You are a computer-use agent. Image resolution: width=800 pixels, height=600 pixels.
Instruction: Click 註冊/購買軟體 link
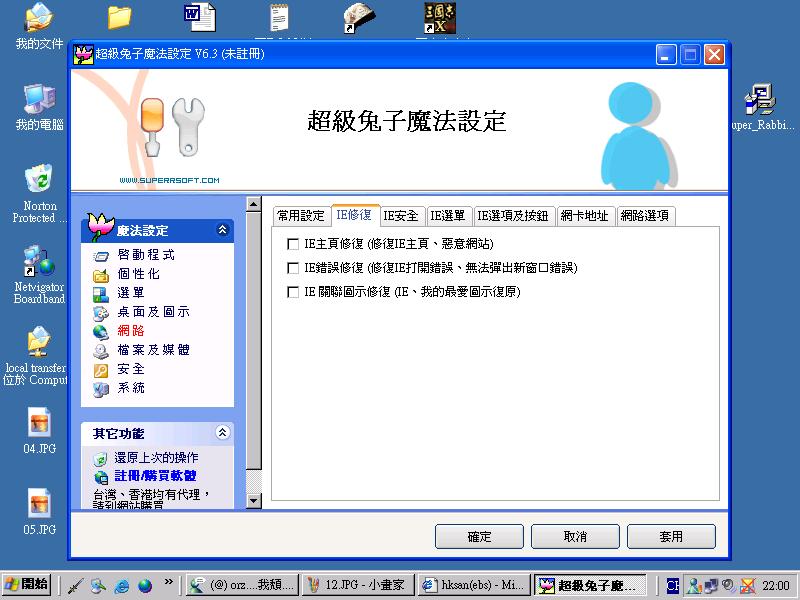155,476
